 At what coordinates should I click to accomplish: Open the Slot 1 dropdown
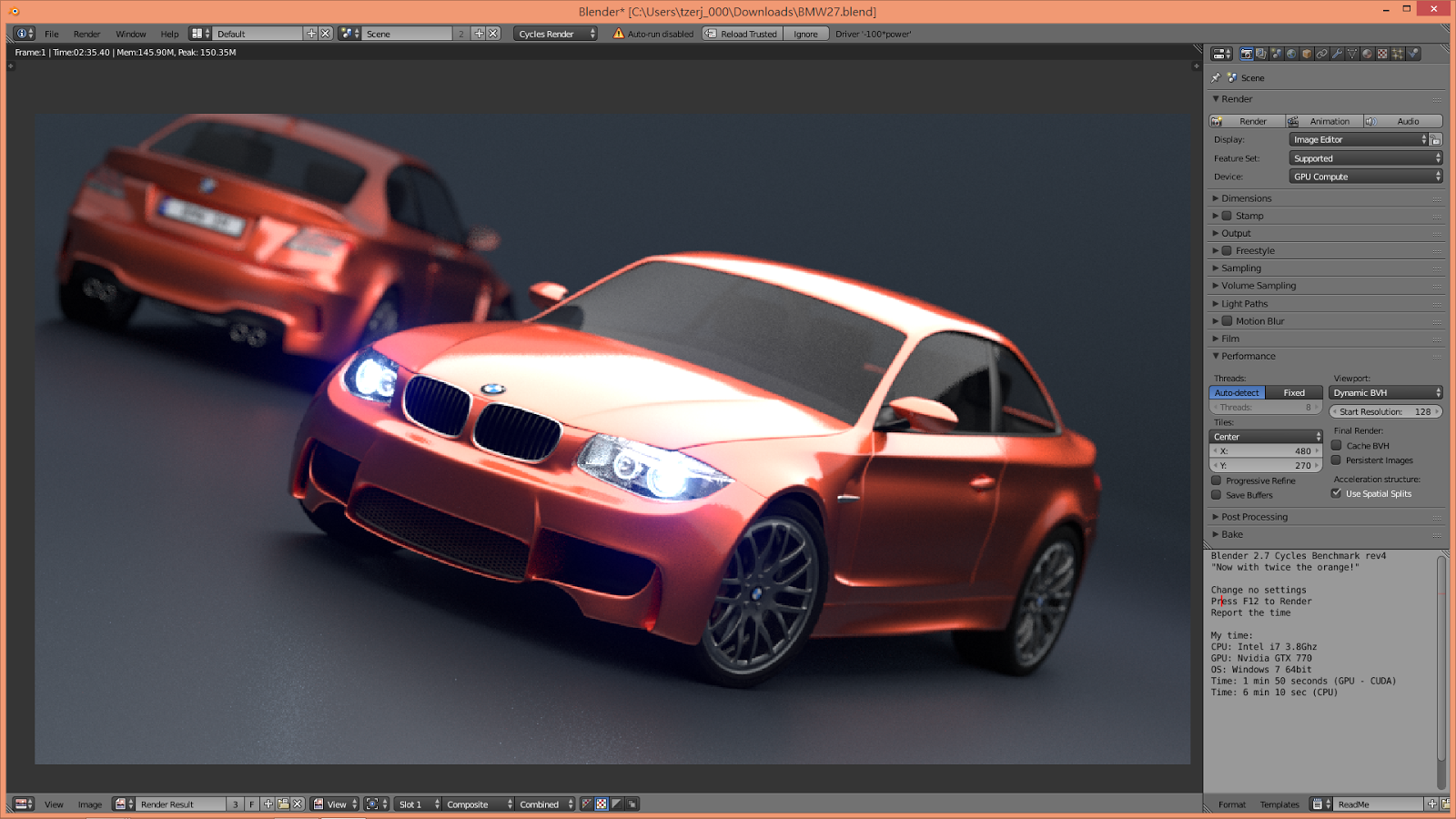click(x=418, y=804)
